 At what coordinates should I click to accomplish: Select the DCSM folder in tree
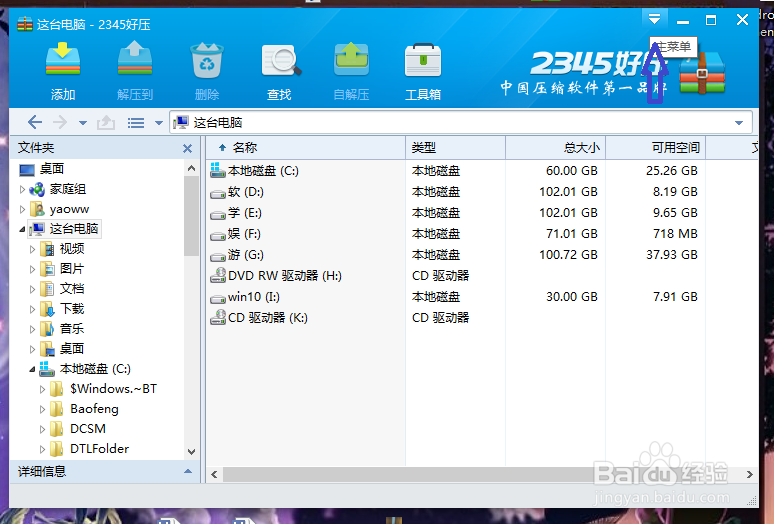[x=88, y=429]
